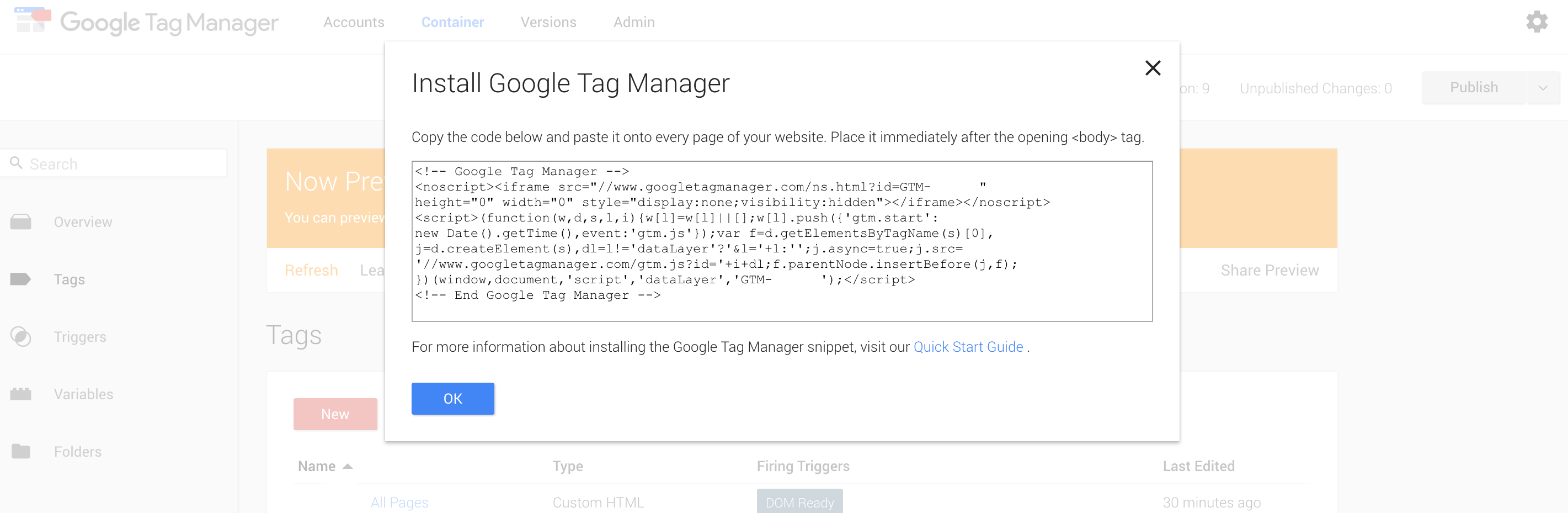Select Tags in the sidebar
The width and height of the screenshot is (1568, 513).
(x=69, y=279)
